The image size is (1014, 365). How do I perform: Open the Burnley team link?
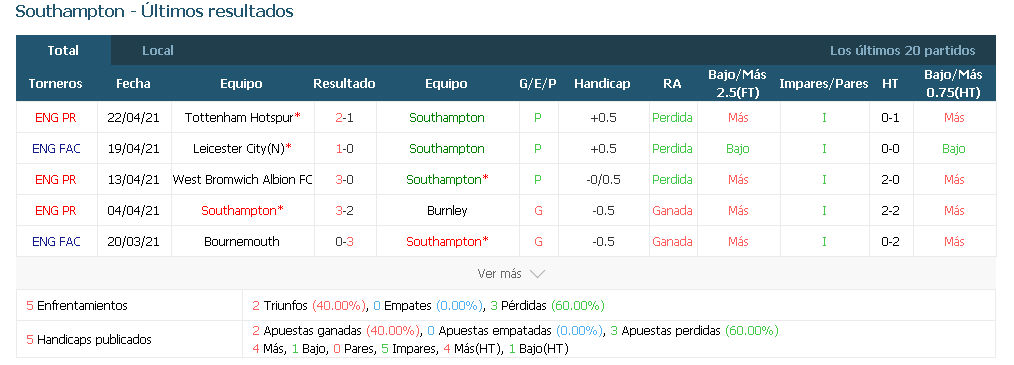[447, 210]
